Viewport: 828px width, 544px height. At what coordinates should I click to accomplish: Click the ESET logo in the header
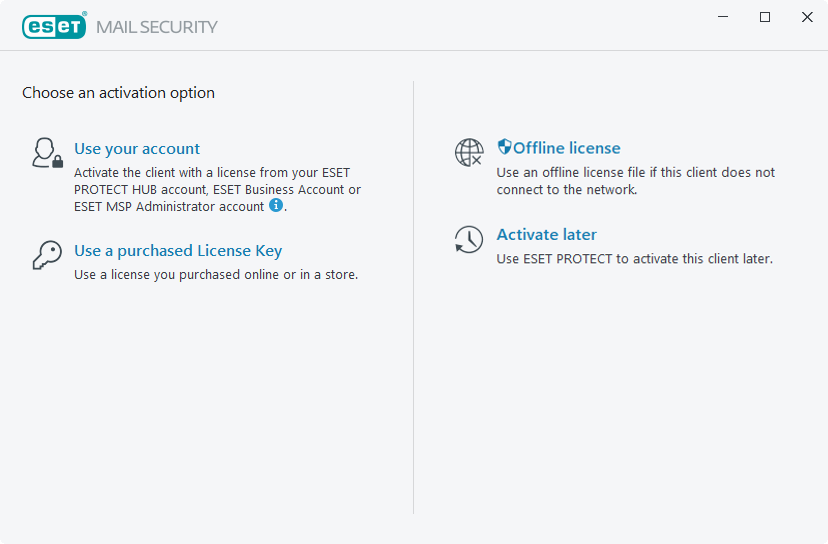coord(54,27)
